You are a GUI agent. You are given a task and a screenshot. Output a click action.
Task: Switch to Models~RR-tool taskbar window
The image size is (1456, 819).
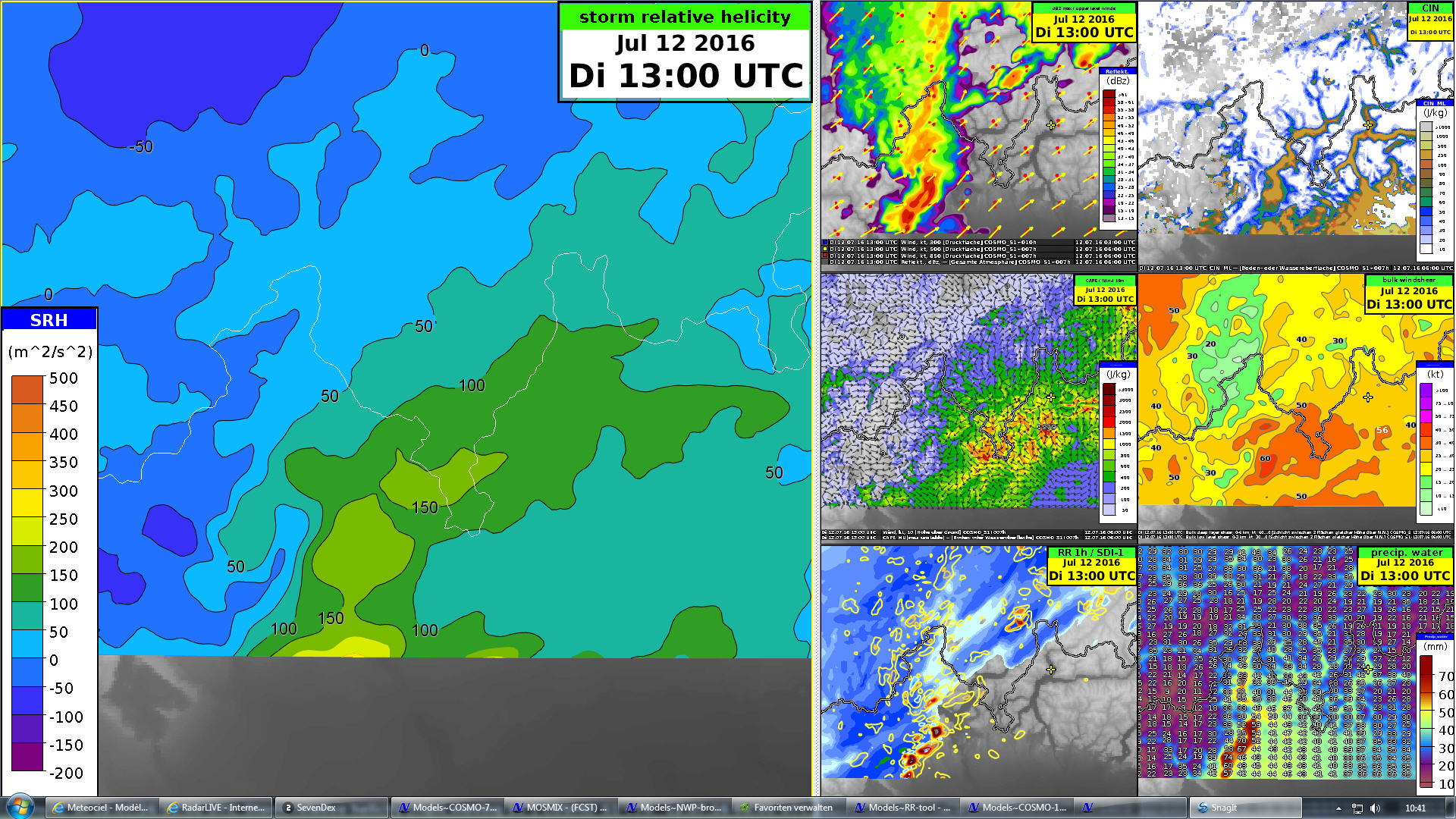click(902, 808)
